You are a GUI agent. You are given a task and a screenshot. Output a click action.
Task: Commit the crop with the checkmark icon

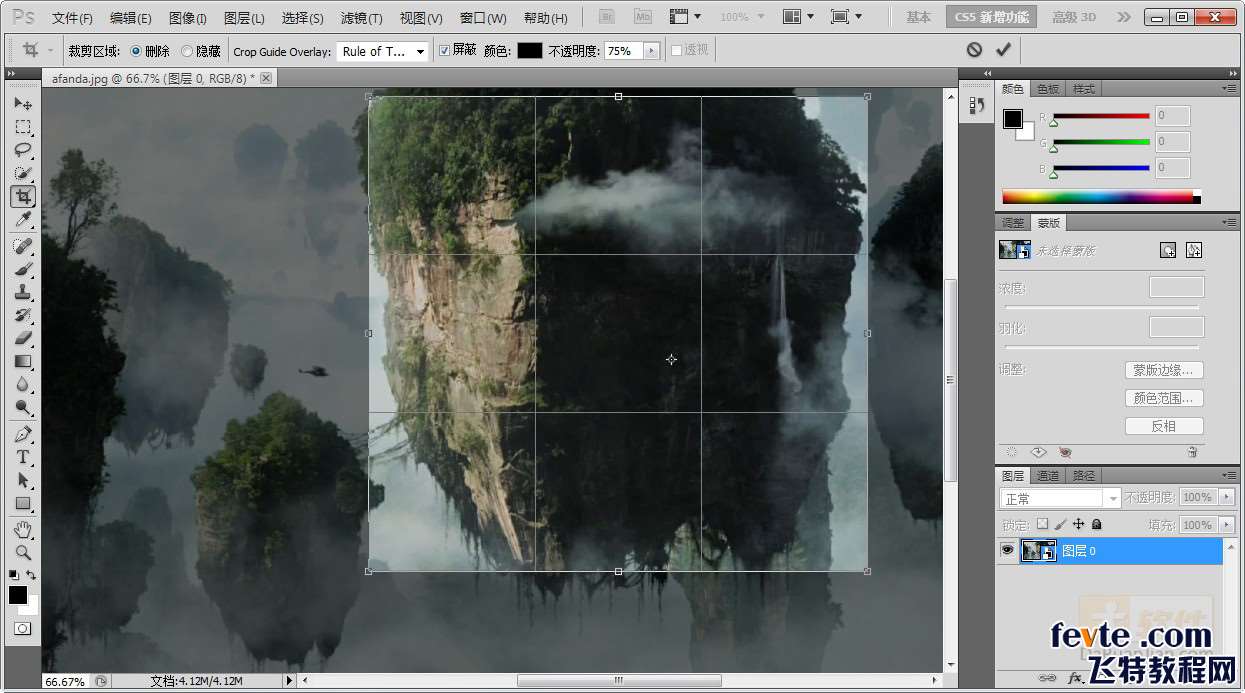tap(1003, 50)
